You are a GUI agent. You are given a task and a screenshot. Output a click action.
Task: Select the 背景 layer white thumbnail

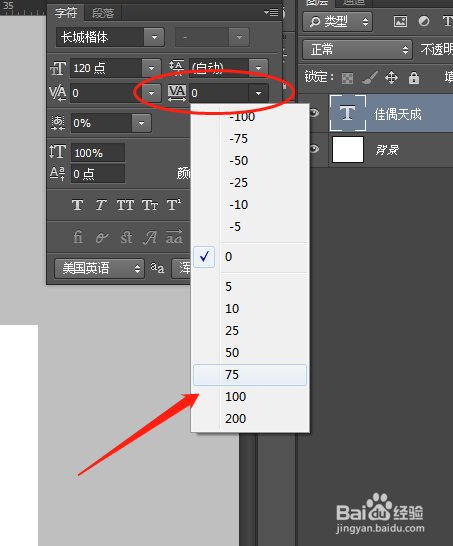(x=348, y=149)
